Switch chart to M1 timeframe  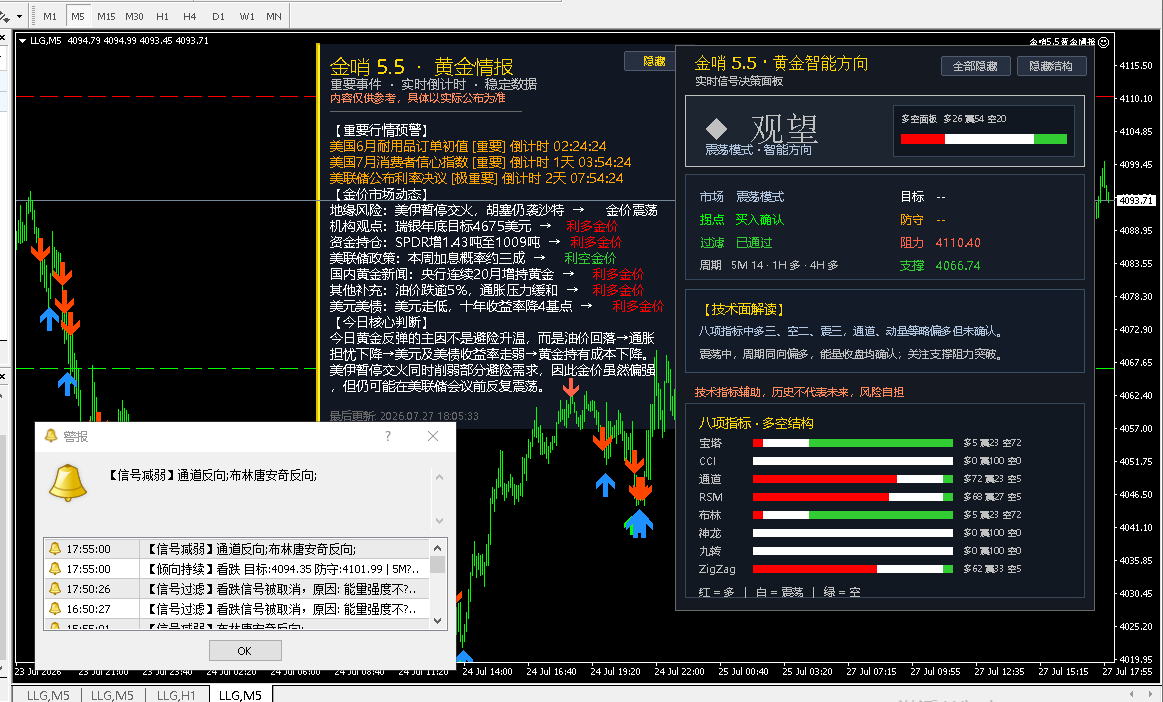[x=50, y=16]
